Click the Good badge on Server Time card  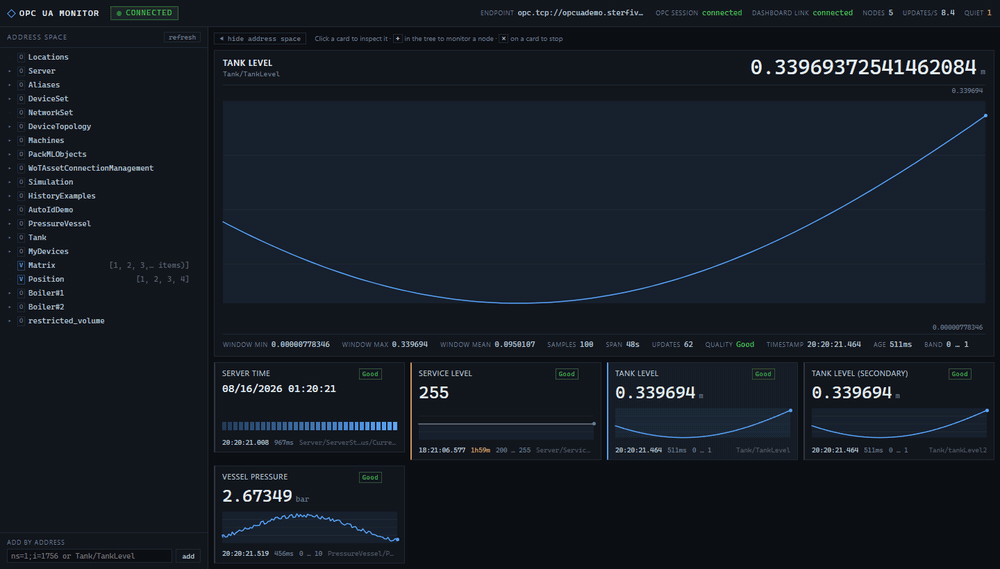coord(370,374)
